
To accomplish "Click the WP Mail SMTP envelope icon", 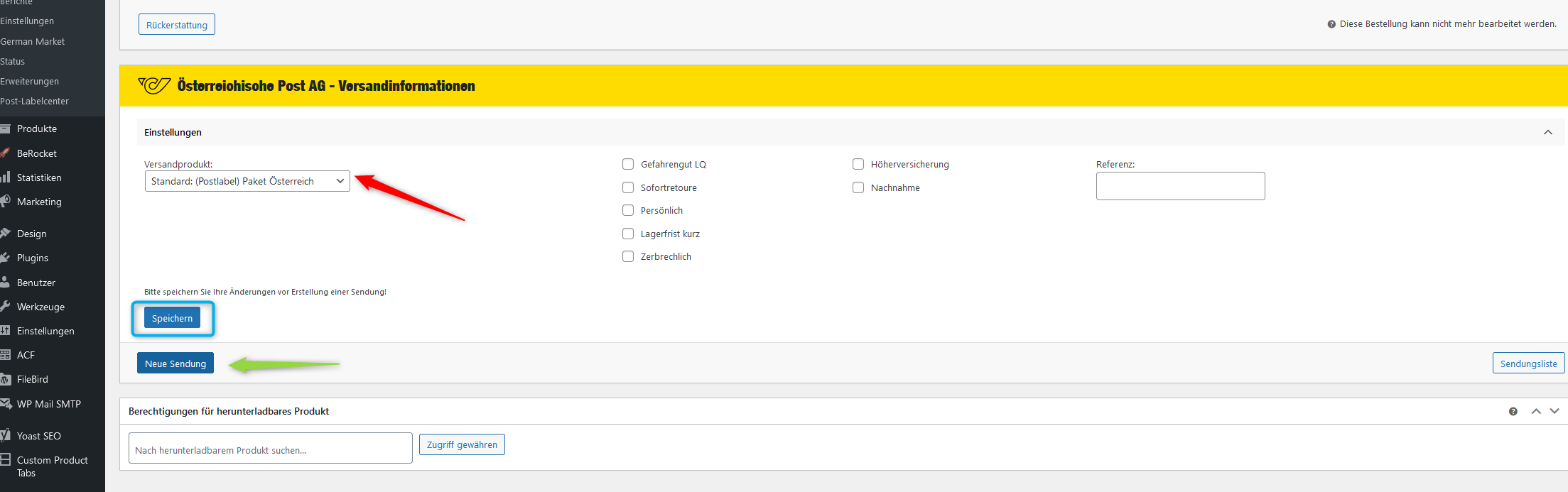I will pyautogui.click(x=5, y=404).
